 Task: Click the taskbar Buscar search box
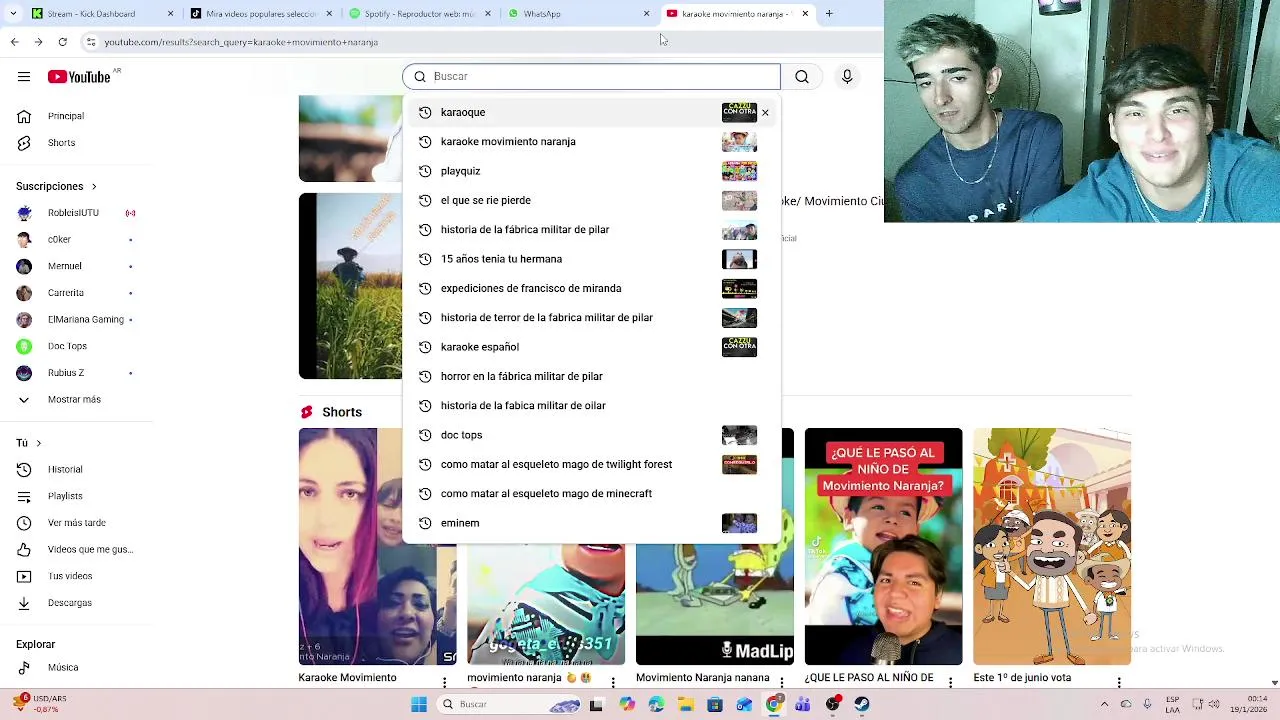tap(508, 705)
